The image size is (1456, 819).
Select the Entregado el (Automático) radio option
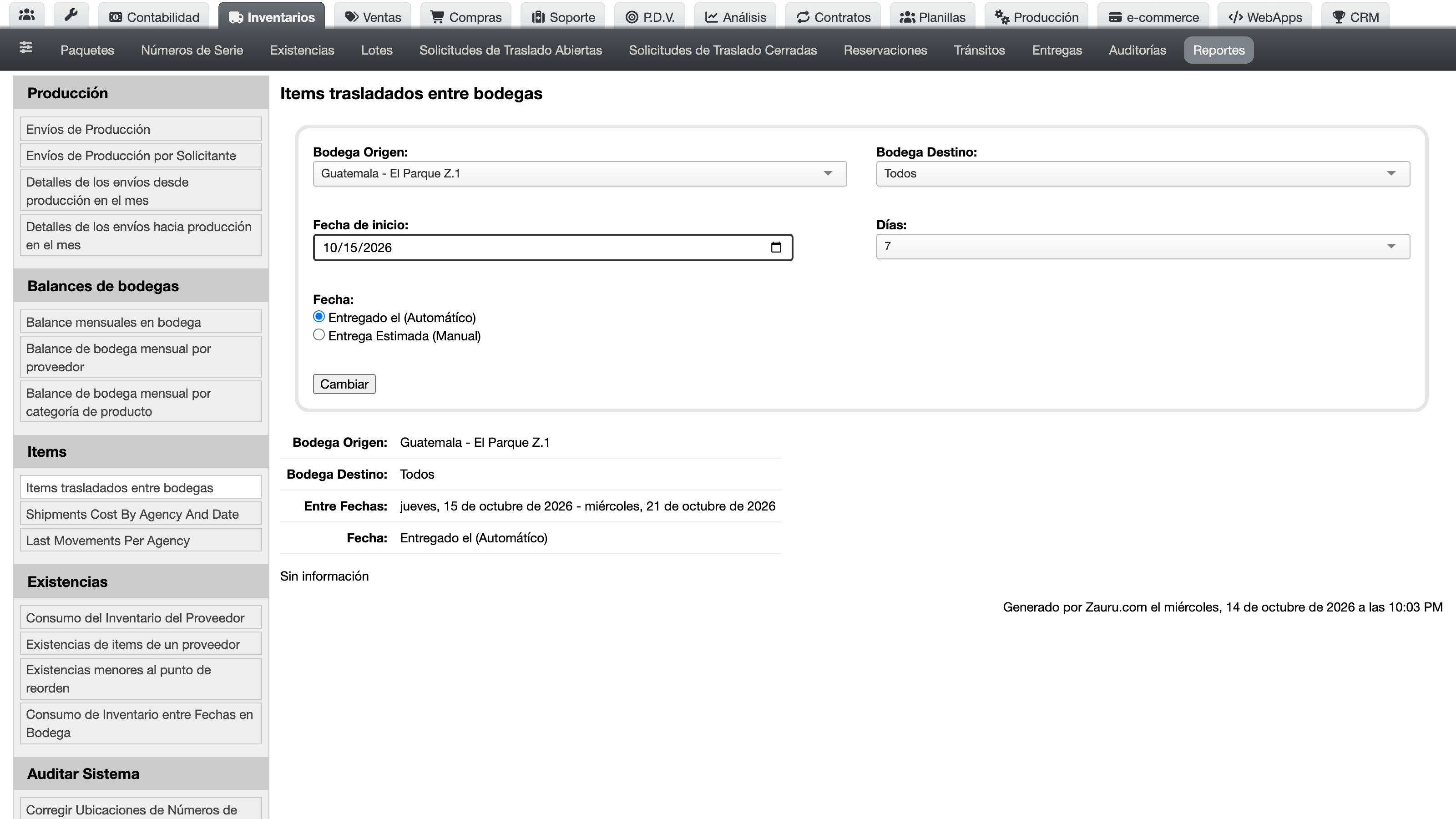click(x=319, y=317)
